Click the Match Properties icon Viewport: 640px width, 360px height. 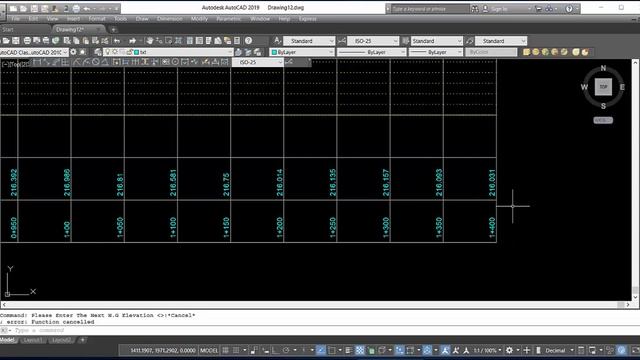tap(95, 41)
